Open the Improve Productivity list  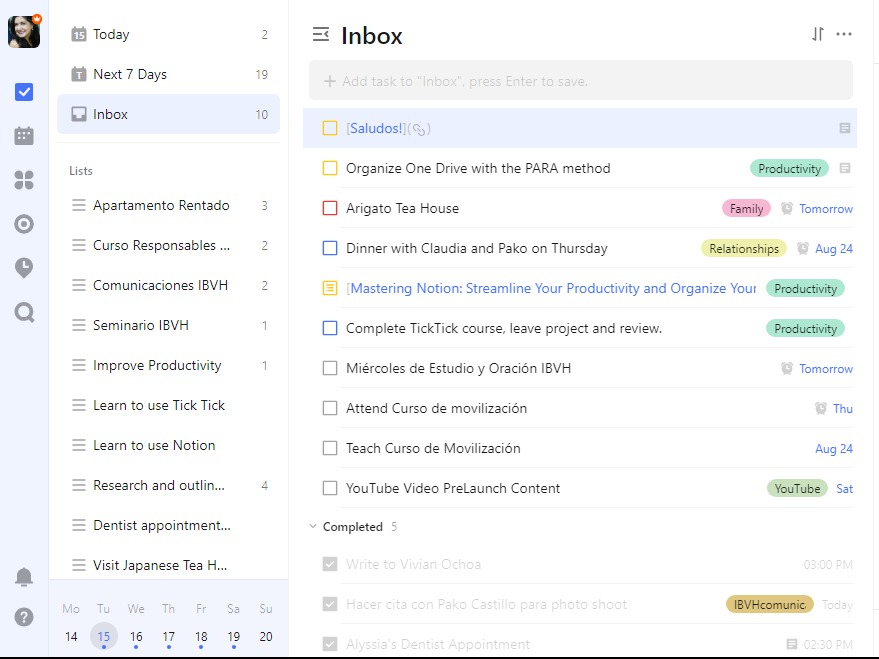click(x=168, y=365)
